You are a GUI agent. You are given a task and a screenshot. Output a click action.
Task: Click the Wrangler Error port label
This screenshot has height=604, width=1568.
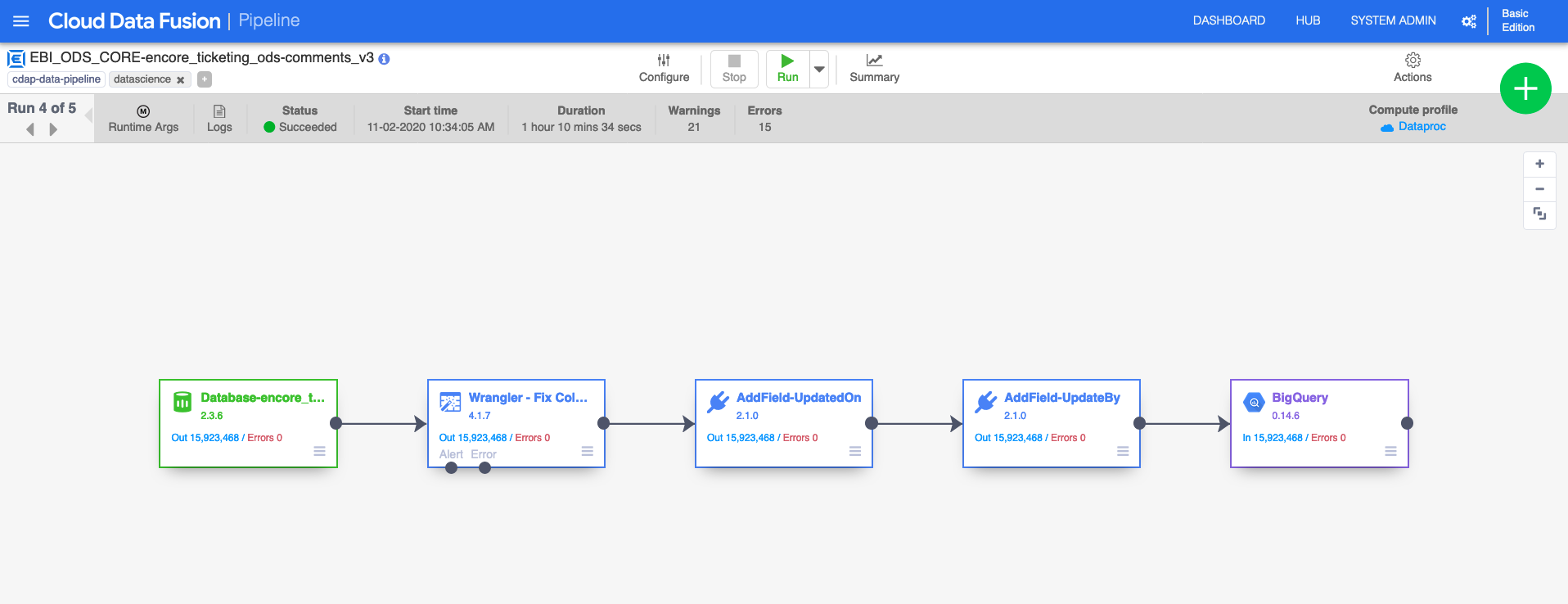coord(484,454)
